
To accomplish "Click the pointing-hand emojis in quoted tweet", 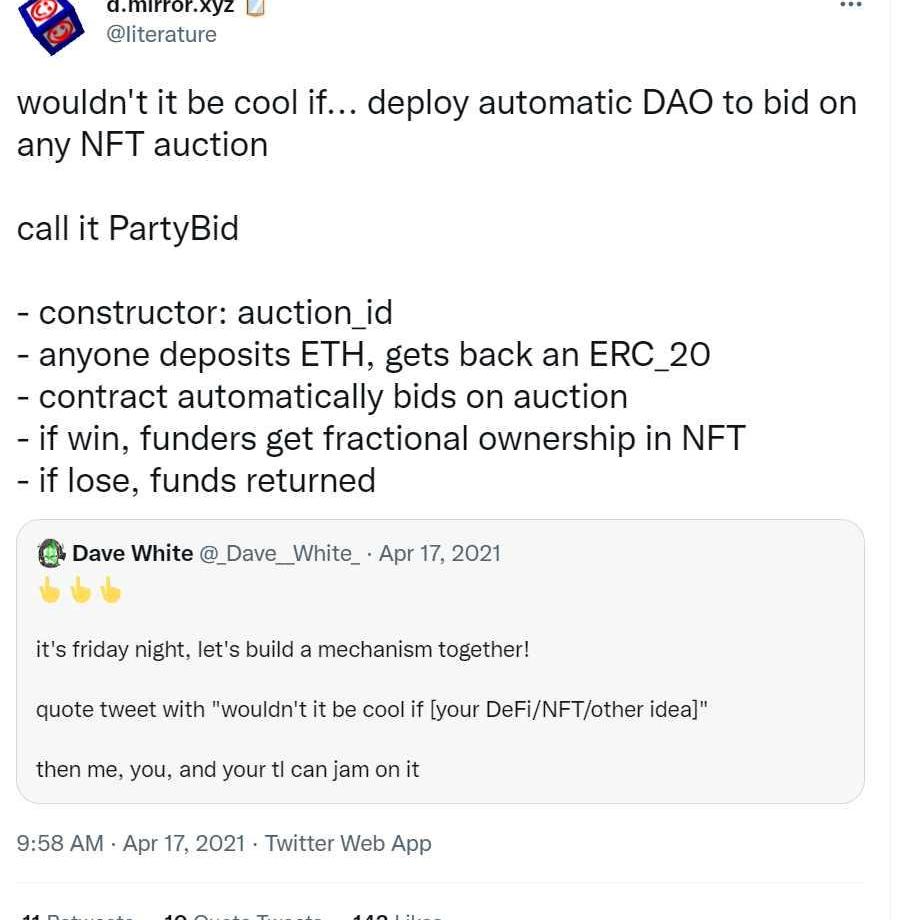I will (80, 592).
